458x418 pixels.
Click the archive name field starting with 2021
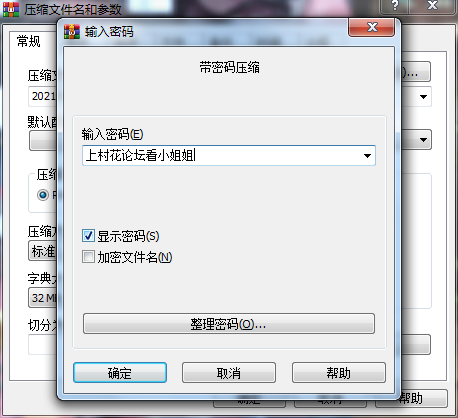[43, 97]
